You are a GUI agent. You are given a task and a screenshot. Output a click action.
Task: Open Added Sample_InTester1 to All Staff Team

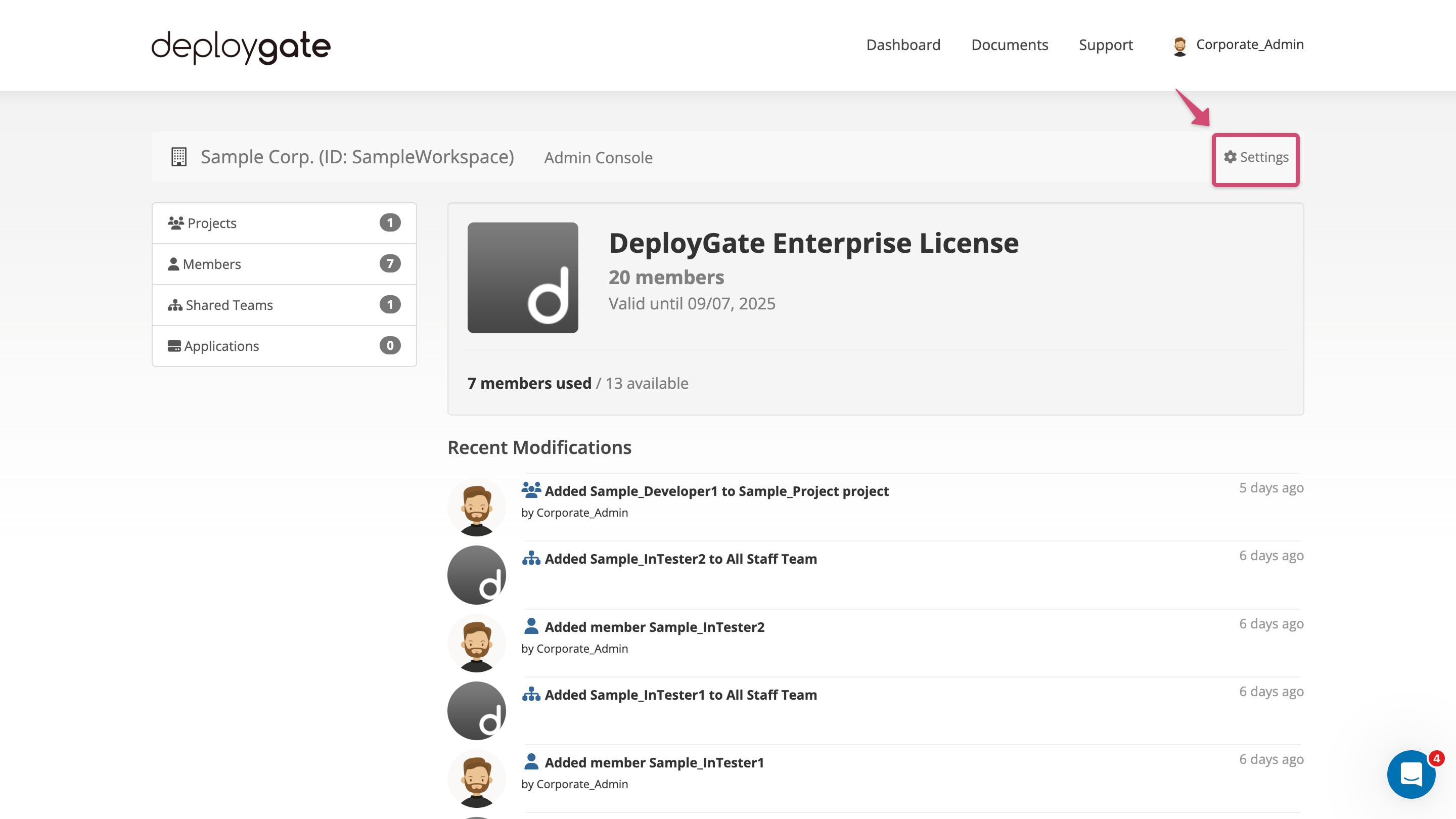[680, 695]
